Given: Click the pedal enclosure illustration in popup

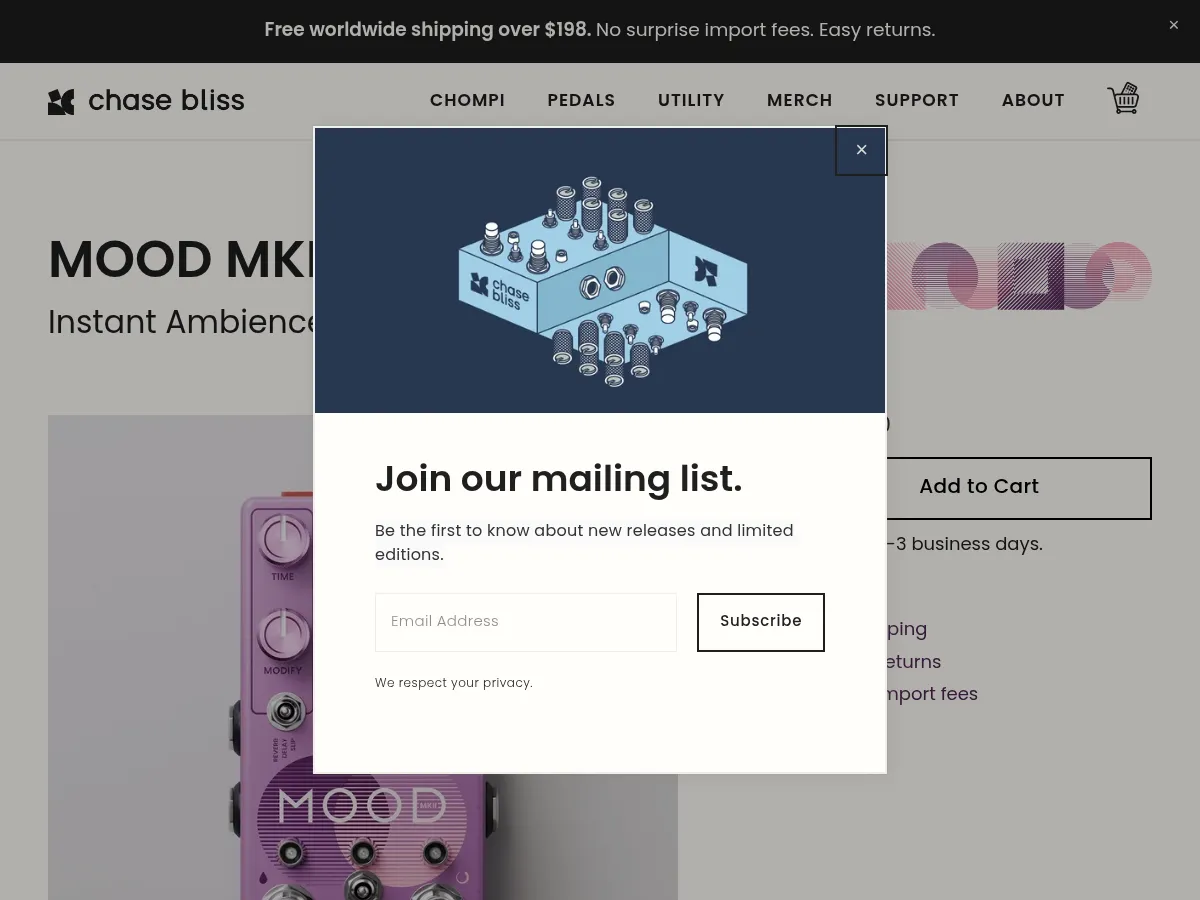Looking at the screenshot, I should [603, 283].
